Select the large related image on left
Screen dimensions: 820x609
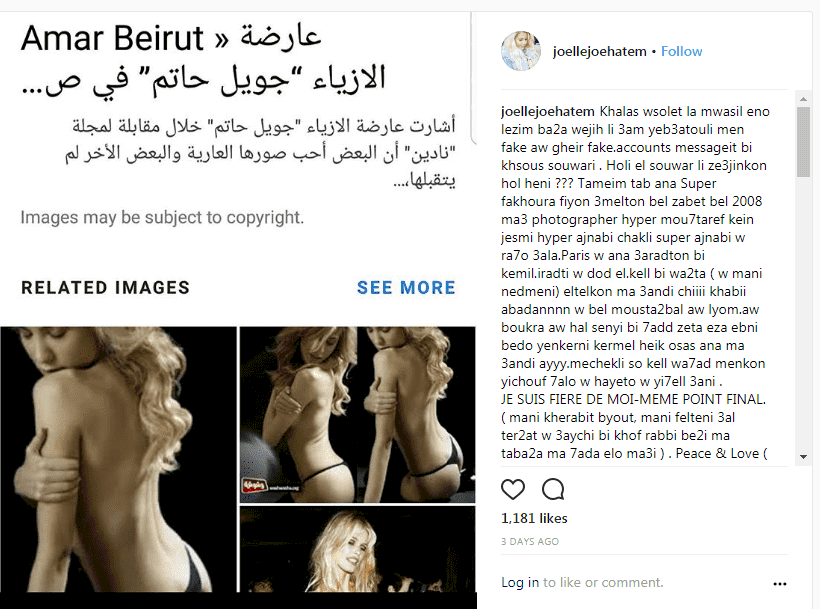118,459
